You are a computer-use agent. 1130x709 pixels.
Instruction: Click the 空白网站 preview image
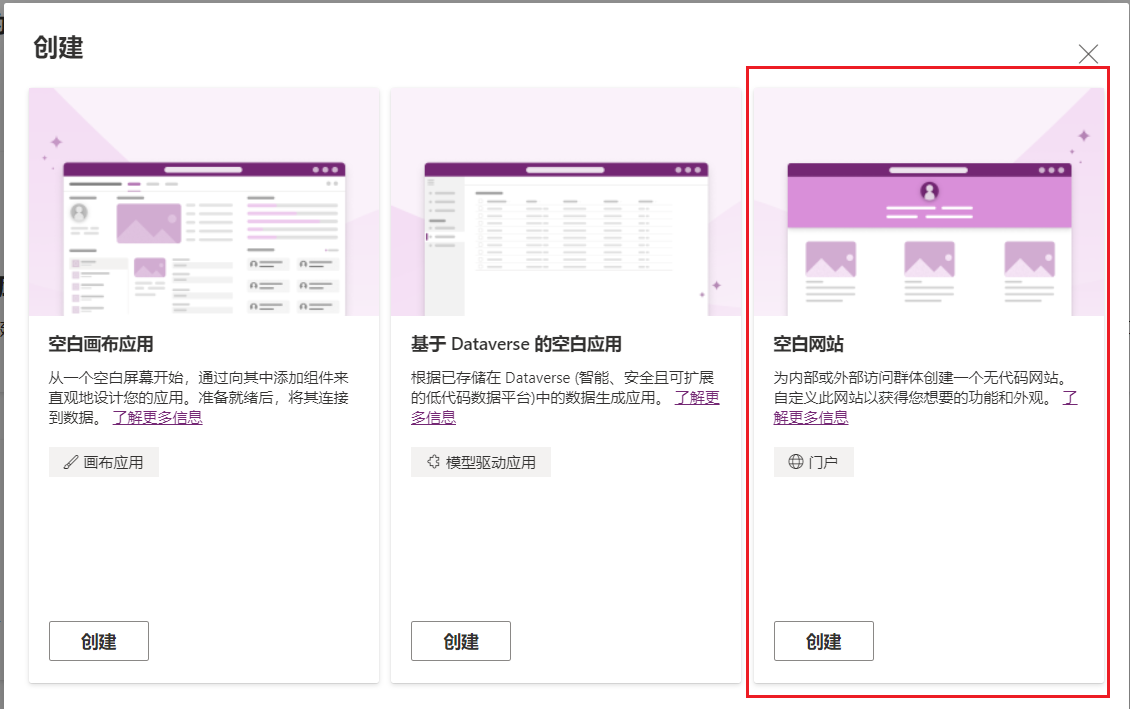click(x=929, y=202)
